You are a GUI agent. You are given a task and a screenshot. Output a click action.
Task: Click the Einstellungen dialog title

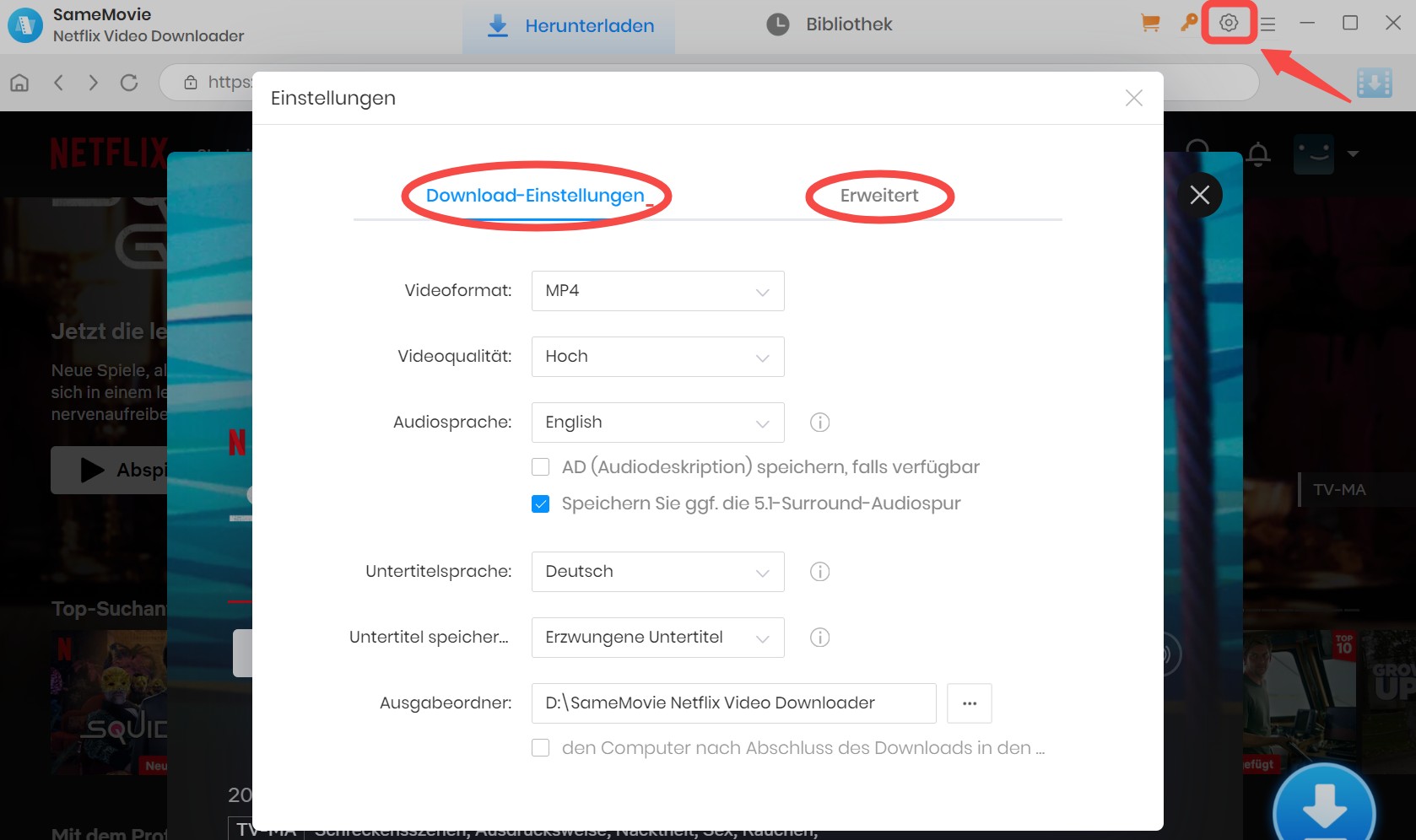(333, 98)
